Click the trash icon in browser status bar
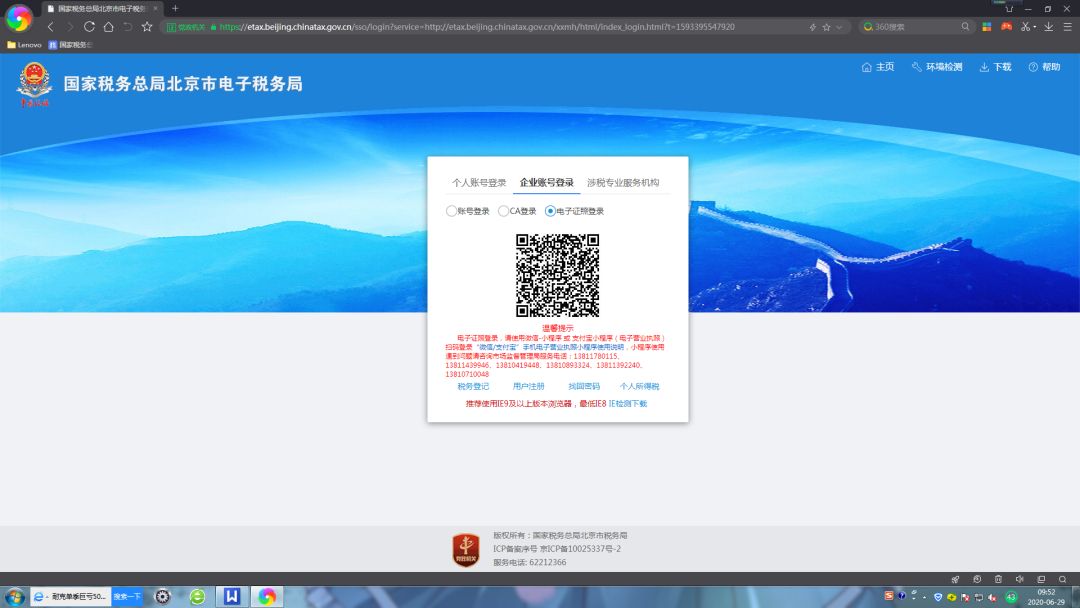The width and height of the screenshot is (1080, 608). tap(998, 579)
